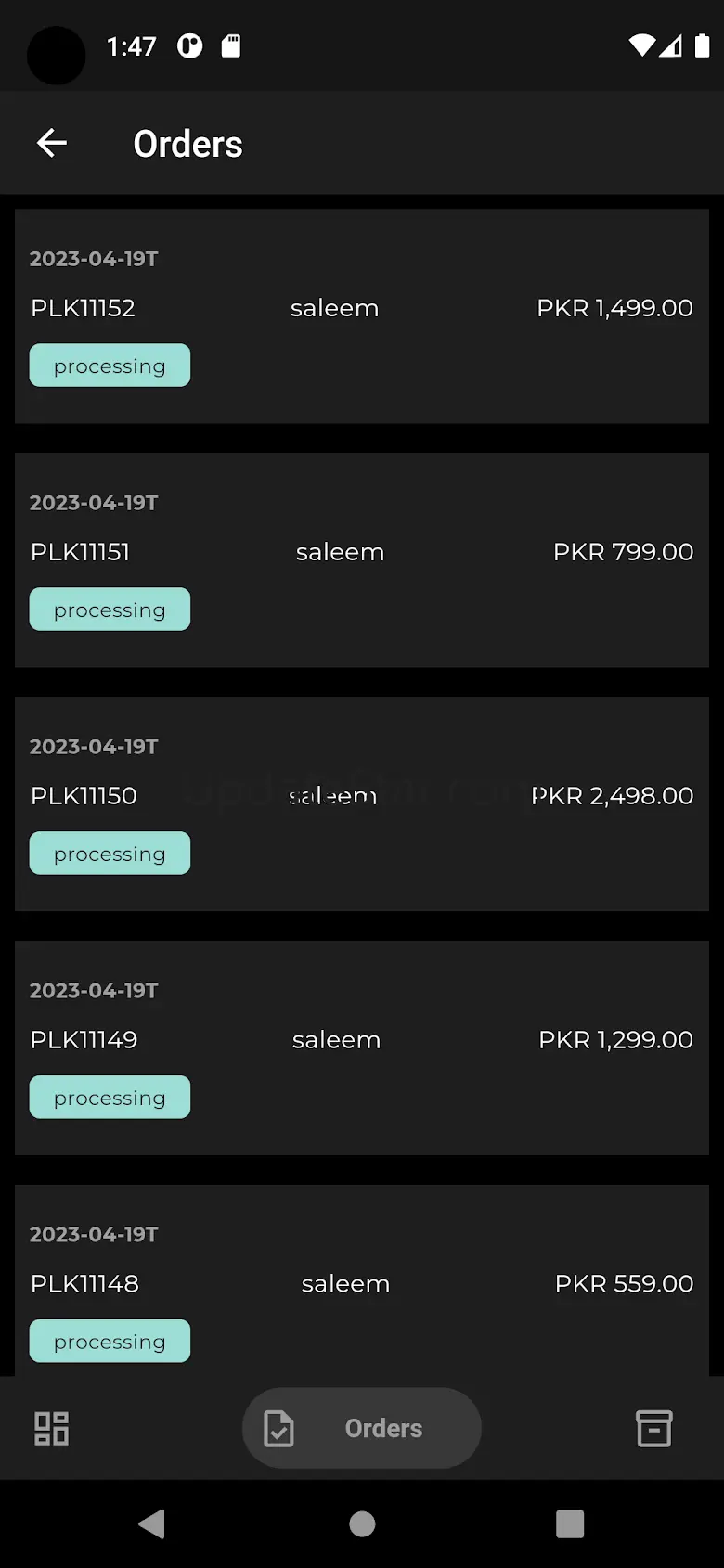This screenshot has height=1568, width=724.
Task: Open the archive box icon tab
Action: (x=653, y=1428)
